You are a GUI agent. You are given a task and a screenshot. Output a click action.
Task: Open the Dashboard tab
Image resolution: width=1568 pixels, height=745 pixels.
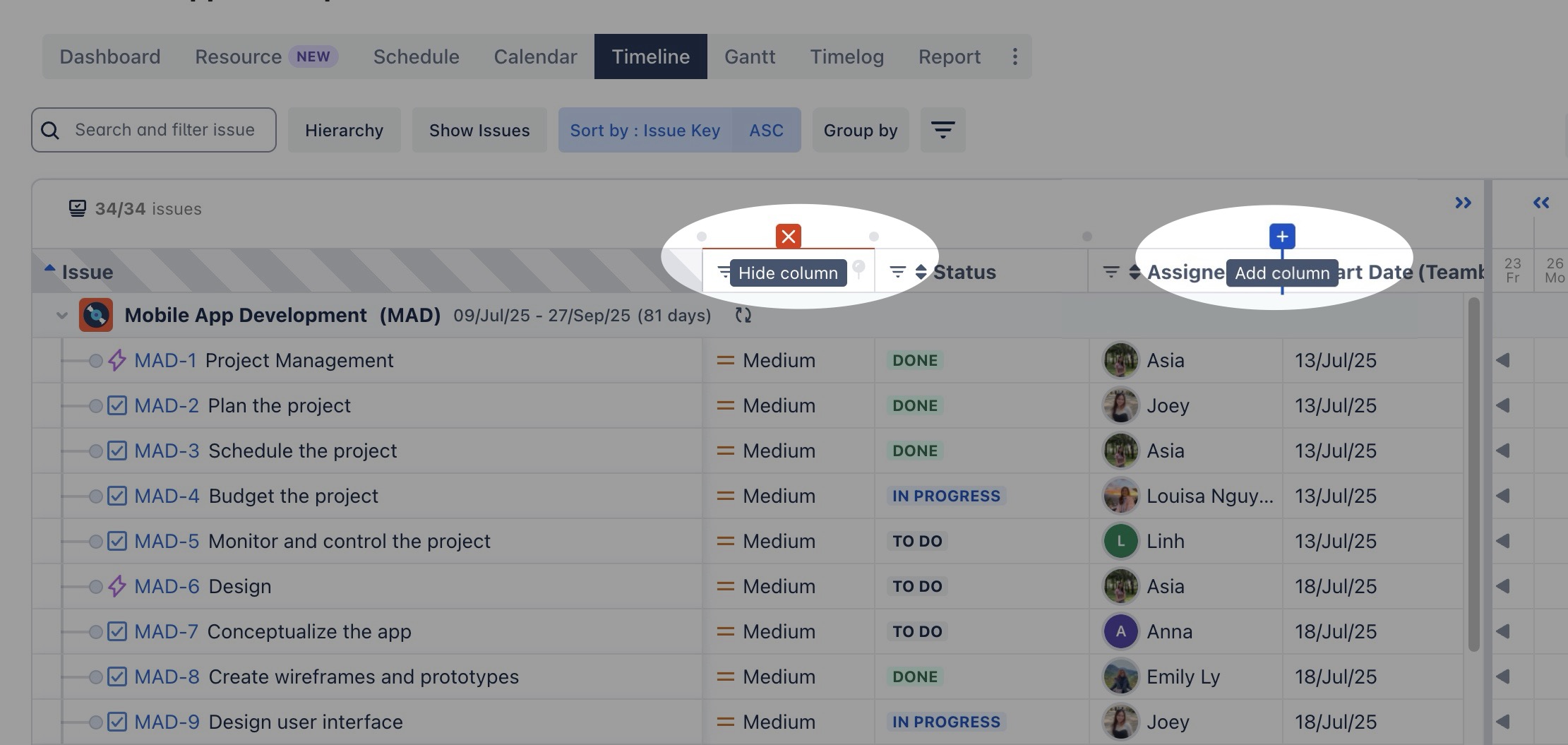tap(110, 56)
